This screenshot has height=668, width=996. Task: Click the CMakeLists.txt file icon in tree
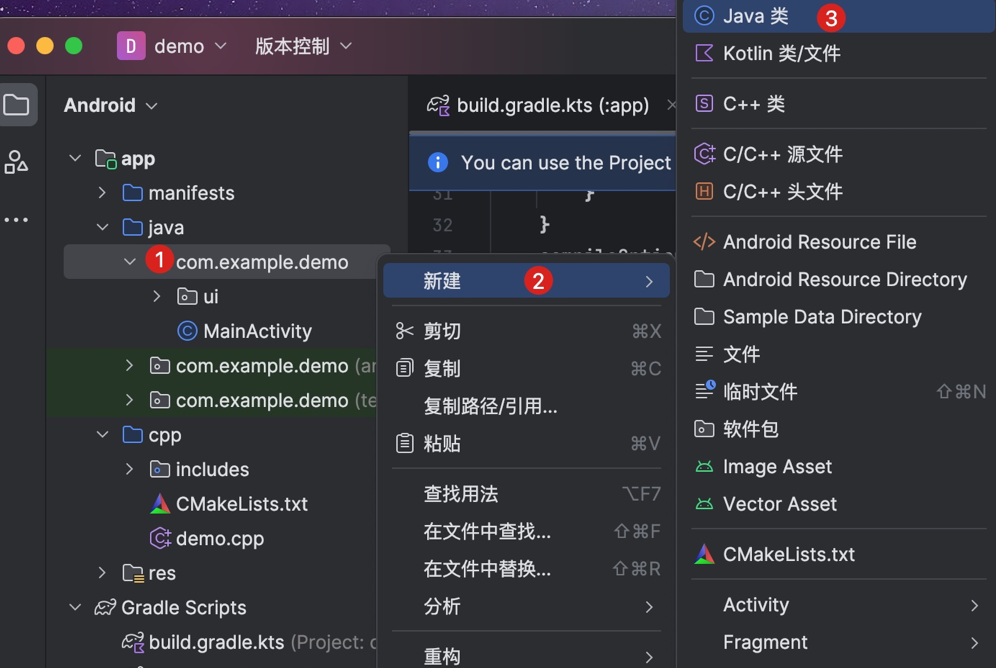(159, 504)
